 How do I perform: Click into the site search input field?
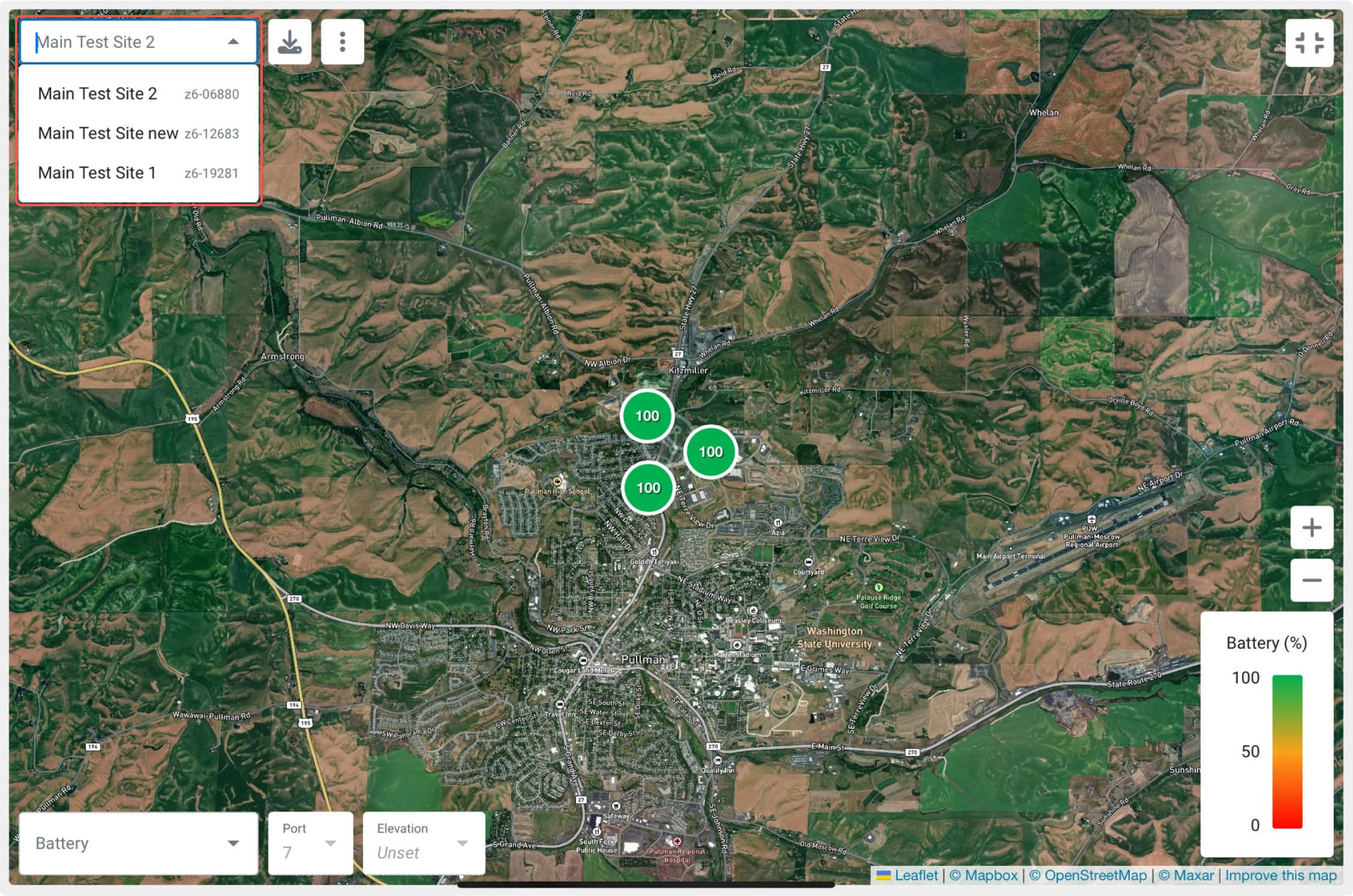[x=120, y=42]
